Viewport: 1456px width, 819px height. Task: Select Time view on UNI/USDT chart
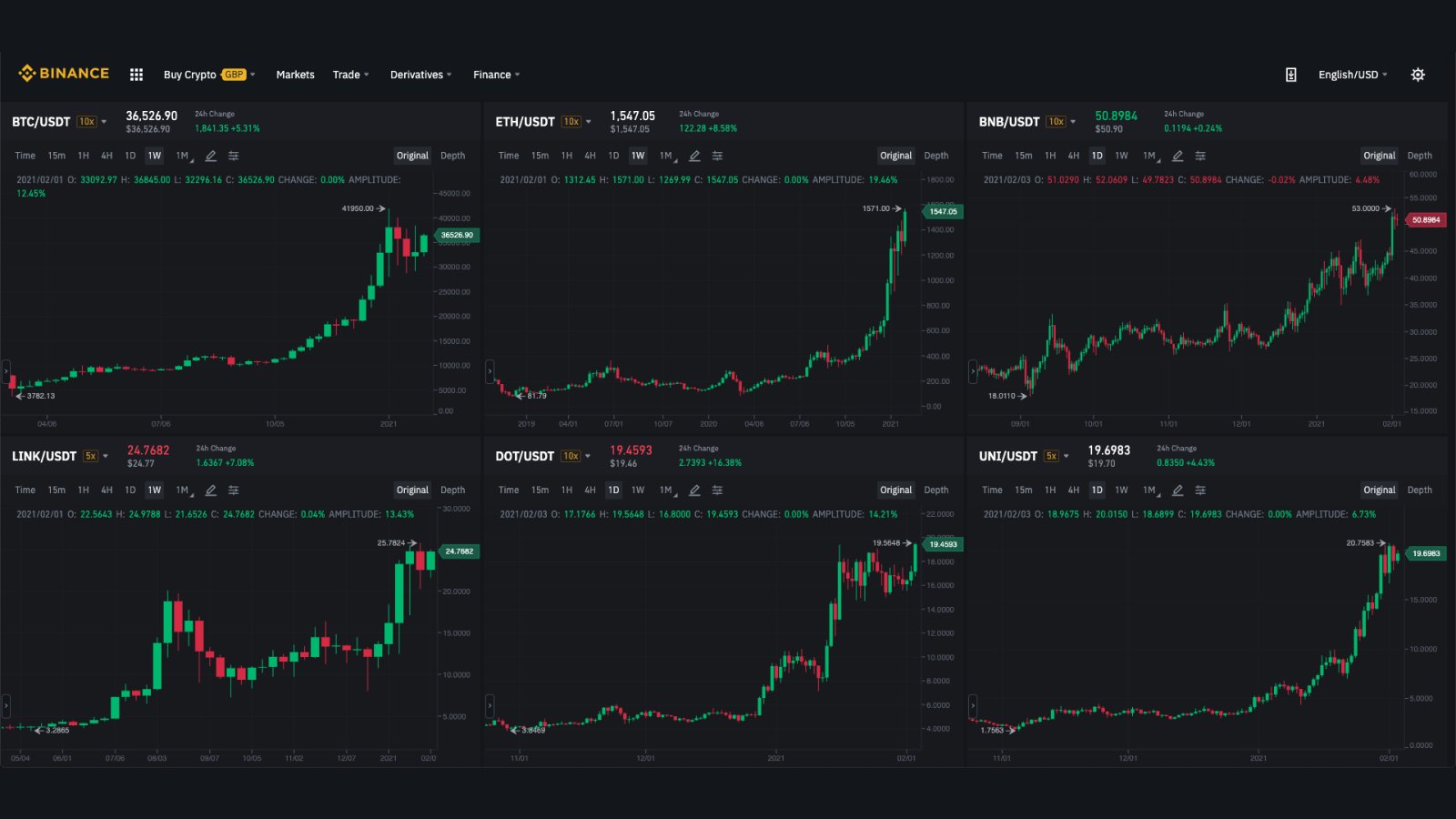point(992,490)
